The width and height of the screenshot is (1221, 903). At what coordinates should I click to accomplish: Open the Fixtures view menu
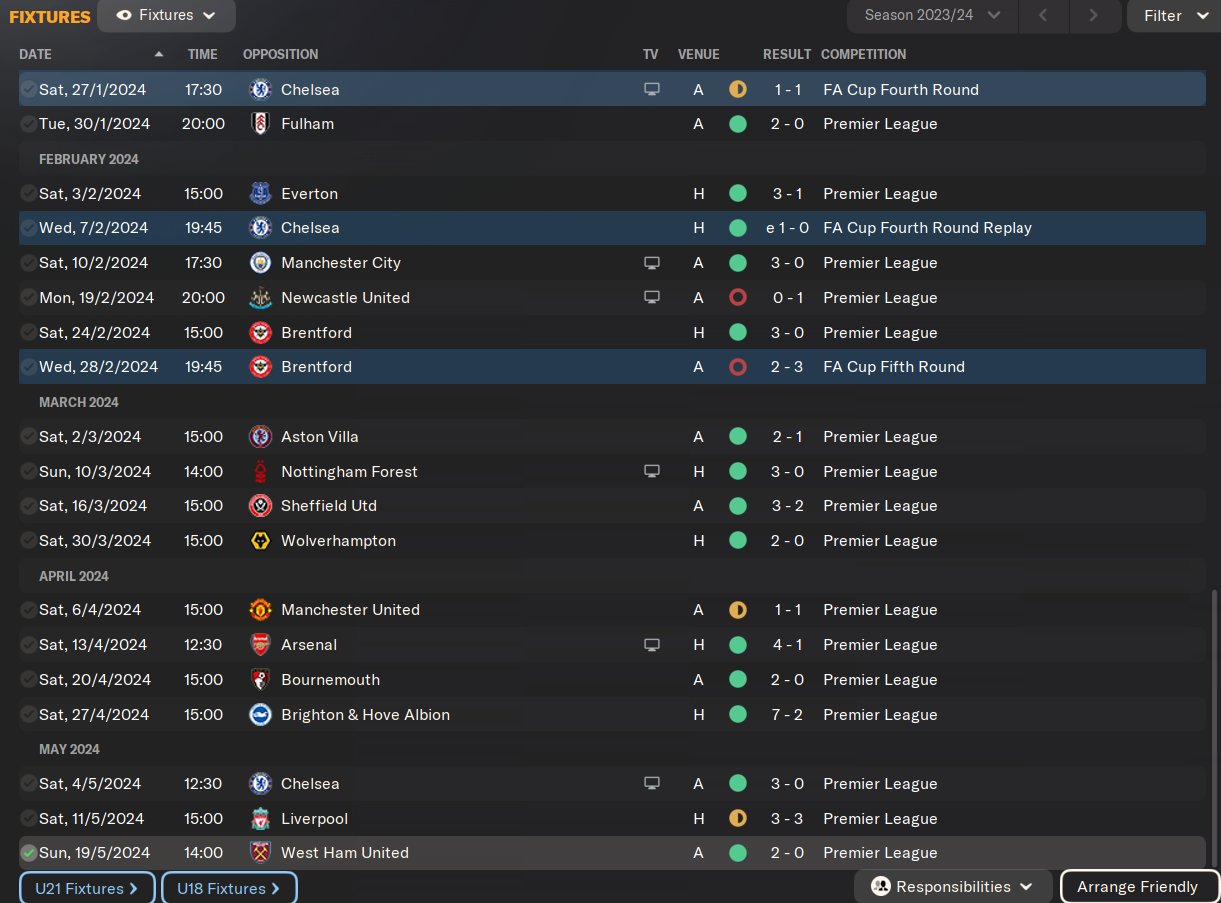[167, 15]
